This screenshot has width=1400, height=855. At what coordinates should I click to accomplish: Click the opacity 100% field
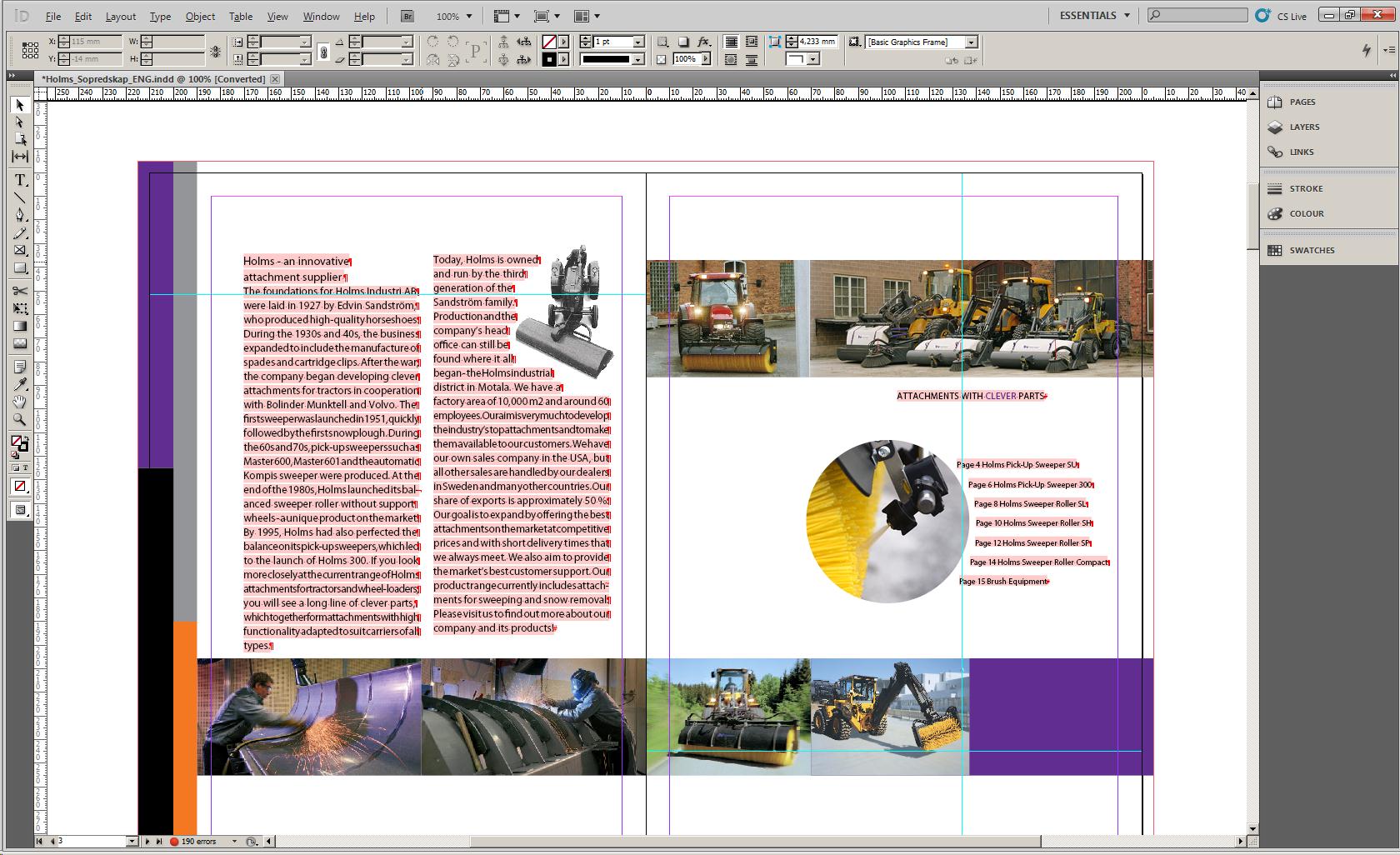click(x=685, y=59)
